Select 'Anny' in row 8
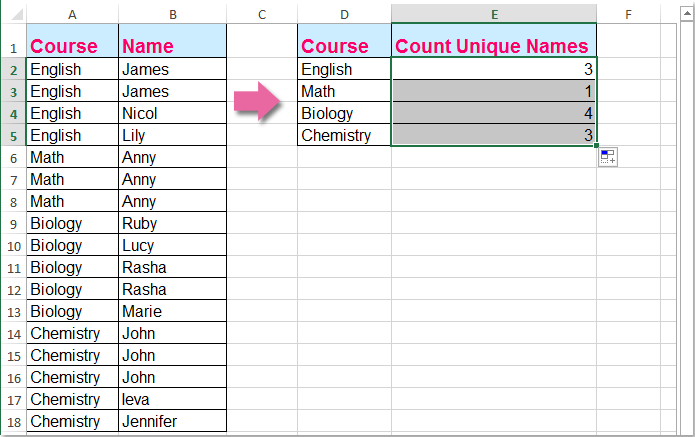Viewport: 695px width, 437px height. 172,201
